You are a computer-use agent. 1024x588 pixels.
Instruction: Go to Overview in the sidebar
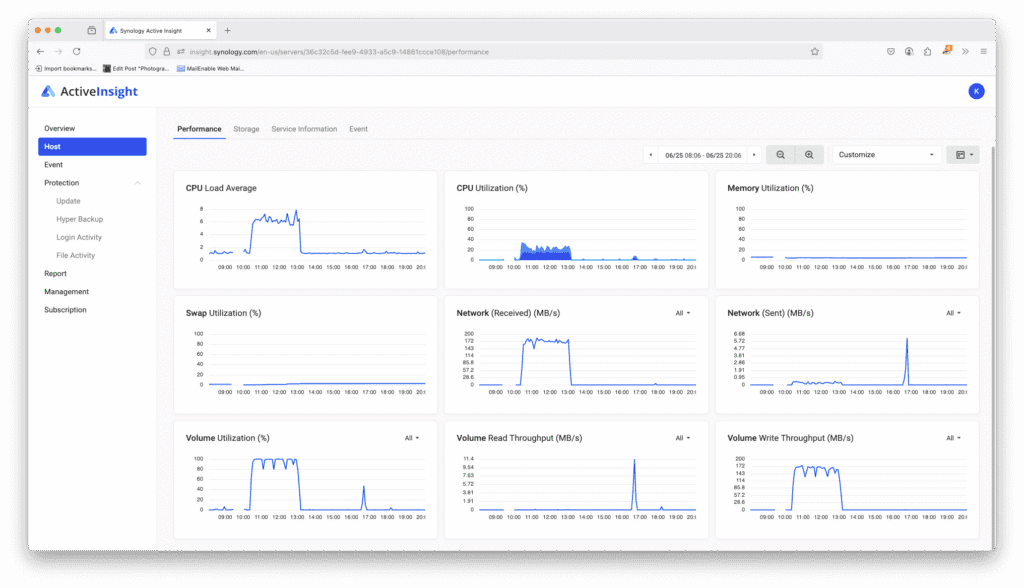(59, 128)
